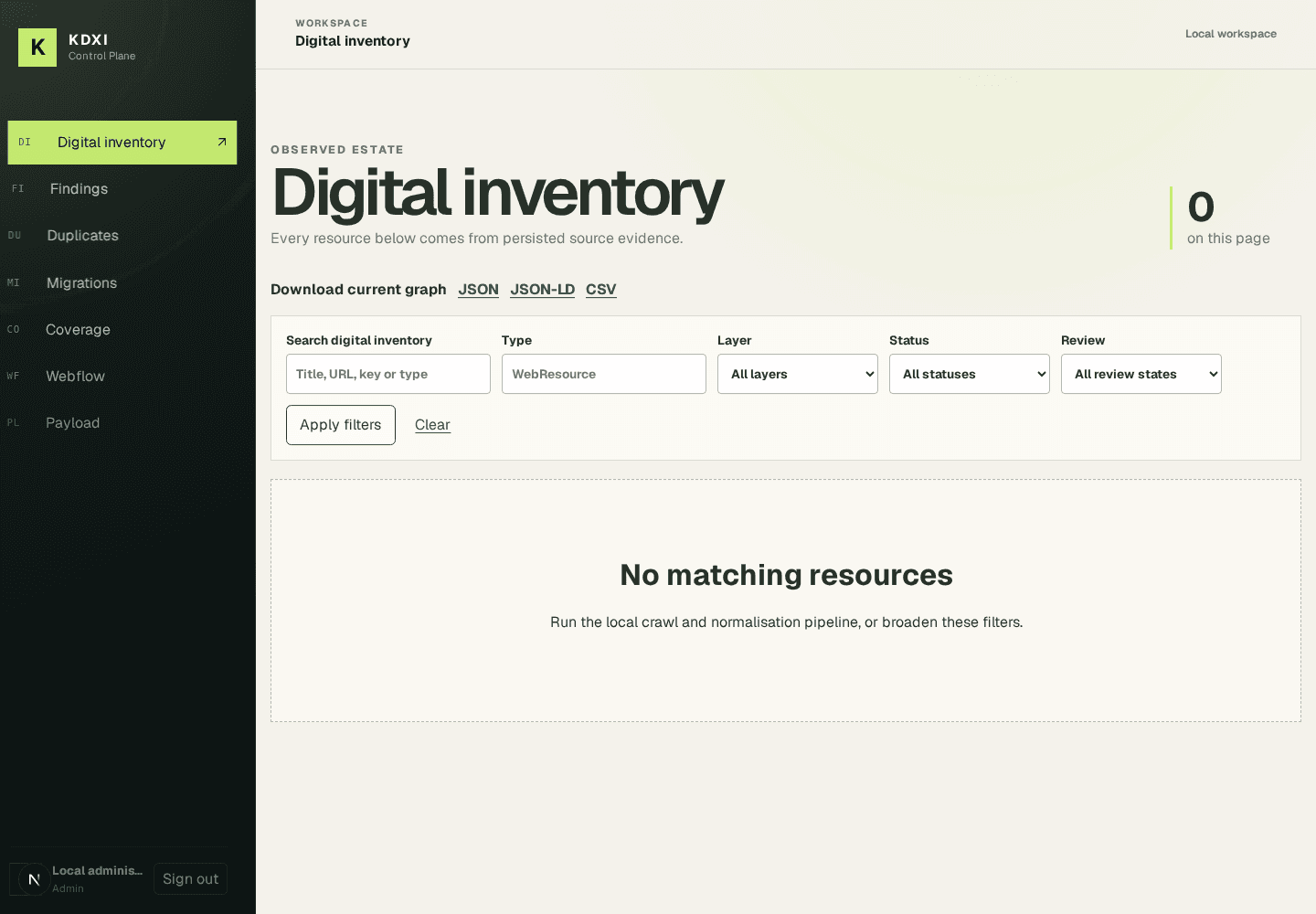Click the Download current graph label
Screen dimensions: 1316x914
(358, 290)
